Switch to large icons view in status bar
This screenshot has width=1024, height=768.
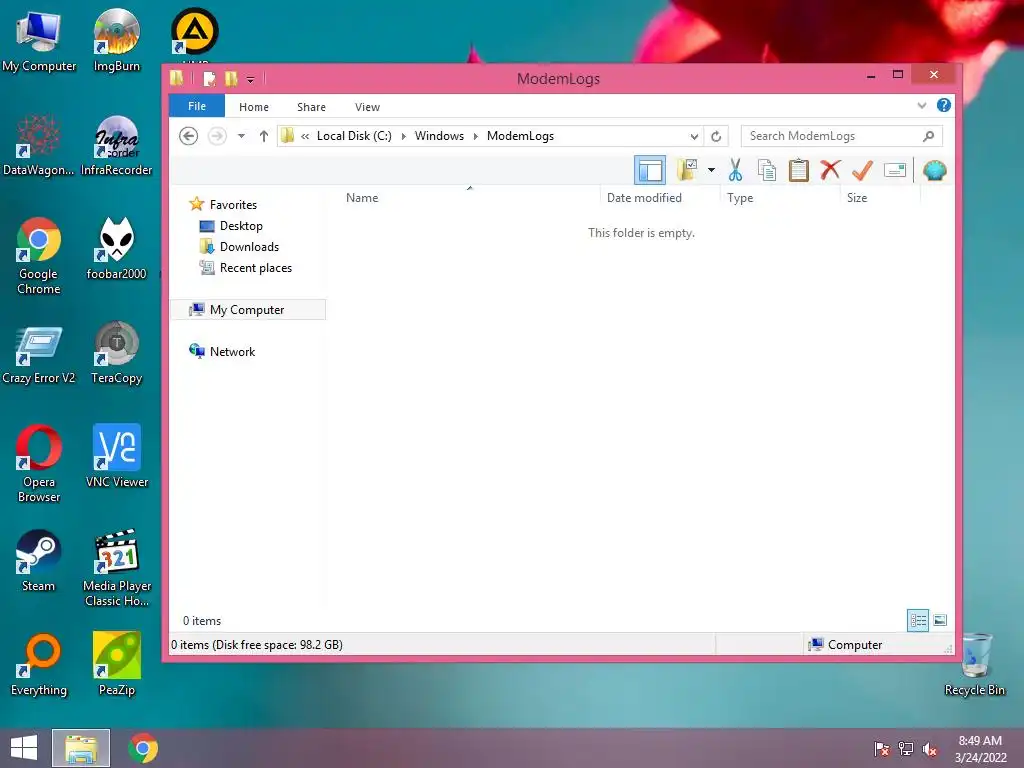pos(940,620)
